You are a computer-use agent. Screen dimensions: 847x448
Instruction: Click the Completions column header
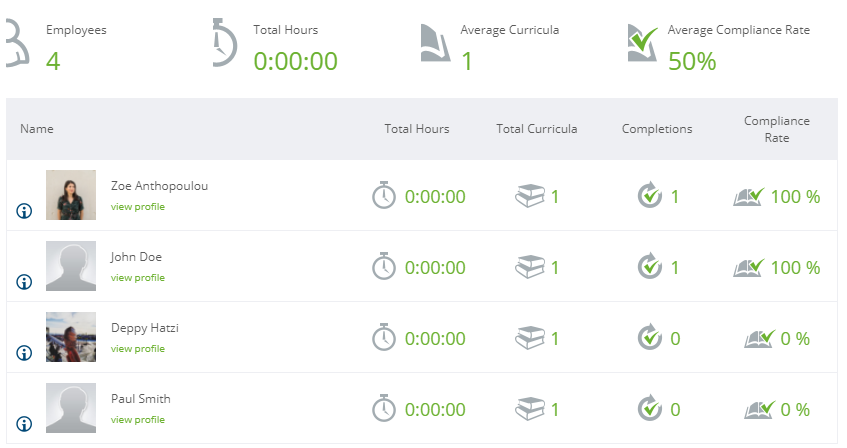657,129
